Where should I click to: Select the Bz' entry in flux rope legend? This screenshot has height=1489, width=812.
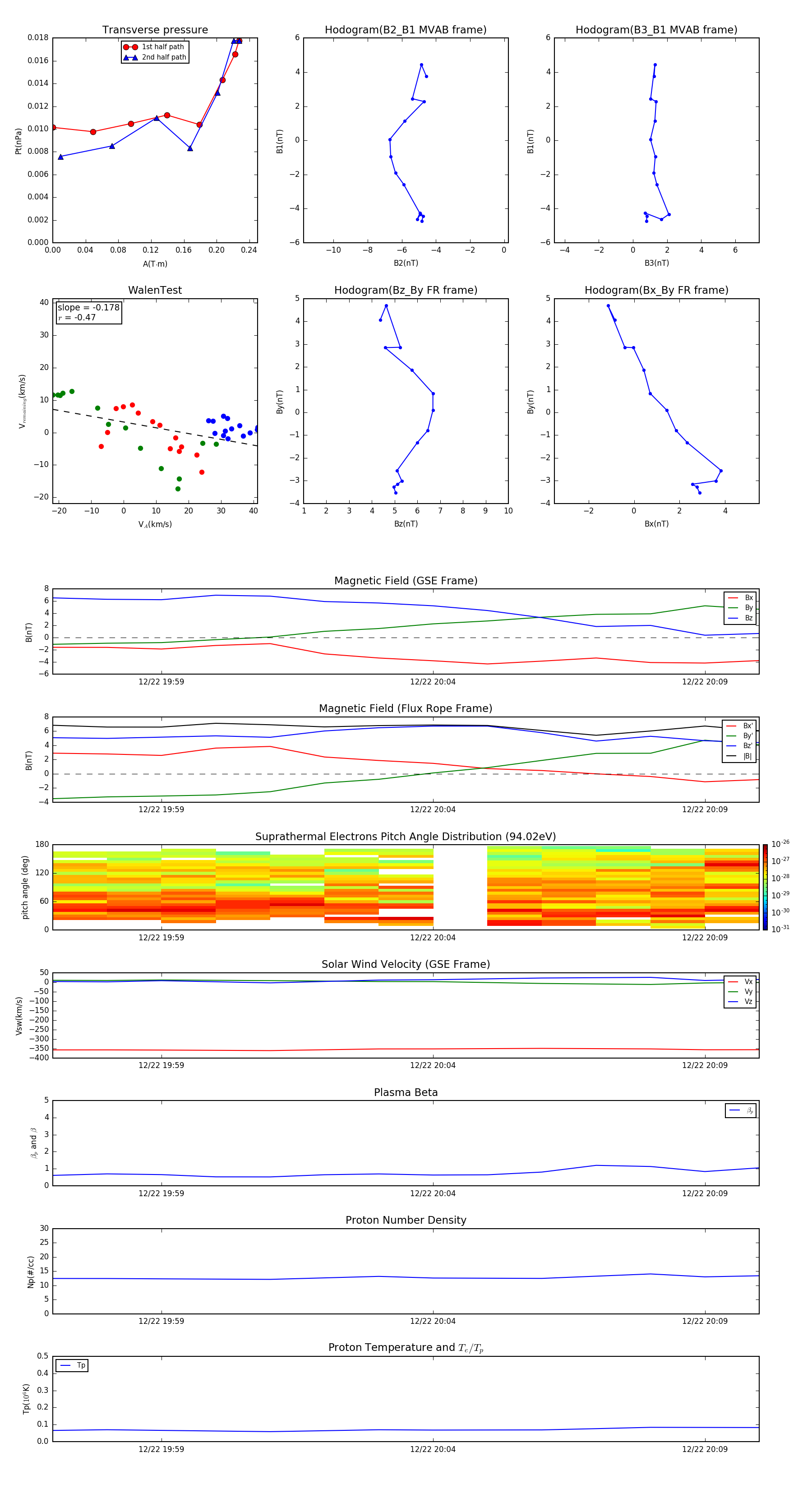[740, 746]
